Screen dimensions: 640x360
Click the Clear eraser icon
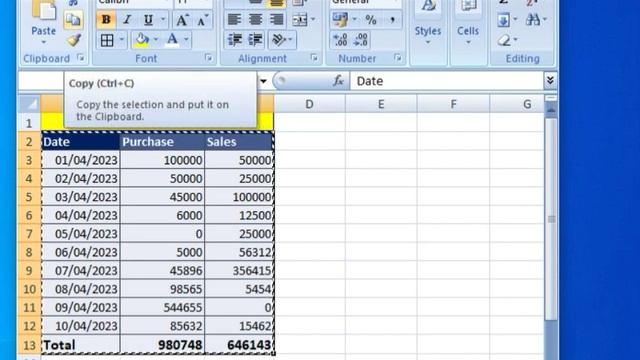click(x=504, y=40)
